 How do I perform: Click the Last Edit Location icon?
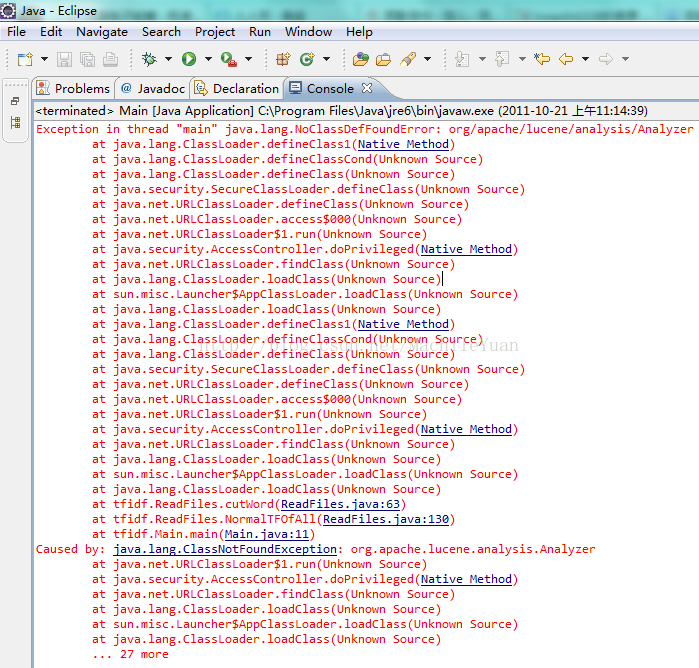tap(542, 60)
